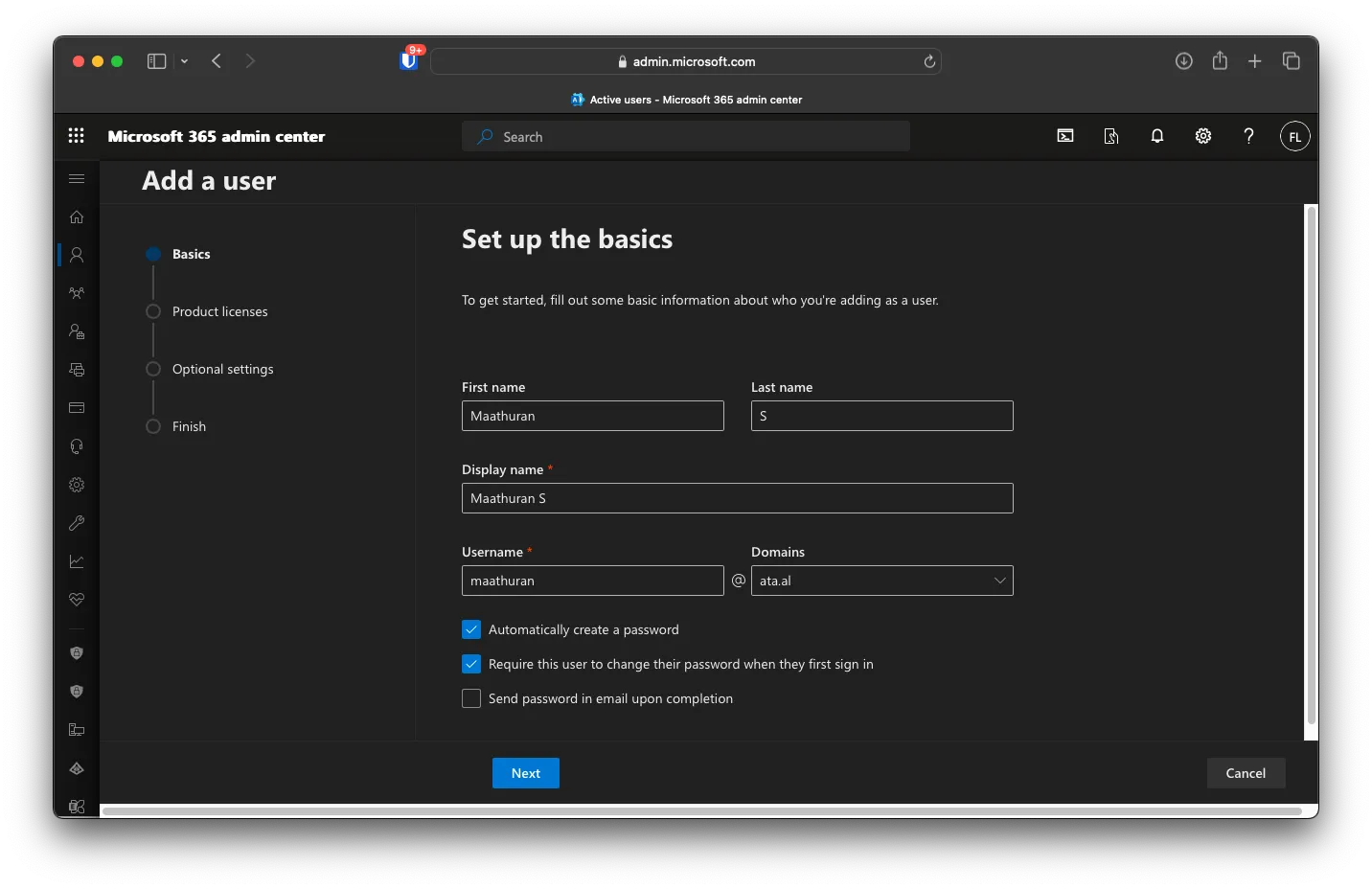
Task: Open second Compliance shield admin center icon
Action: pyautogui.click(x=77, y=692)
